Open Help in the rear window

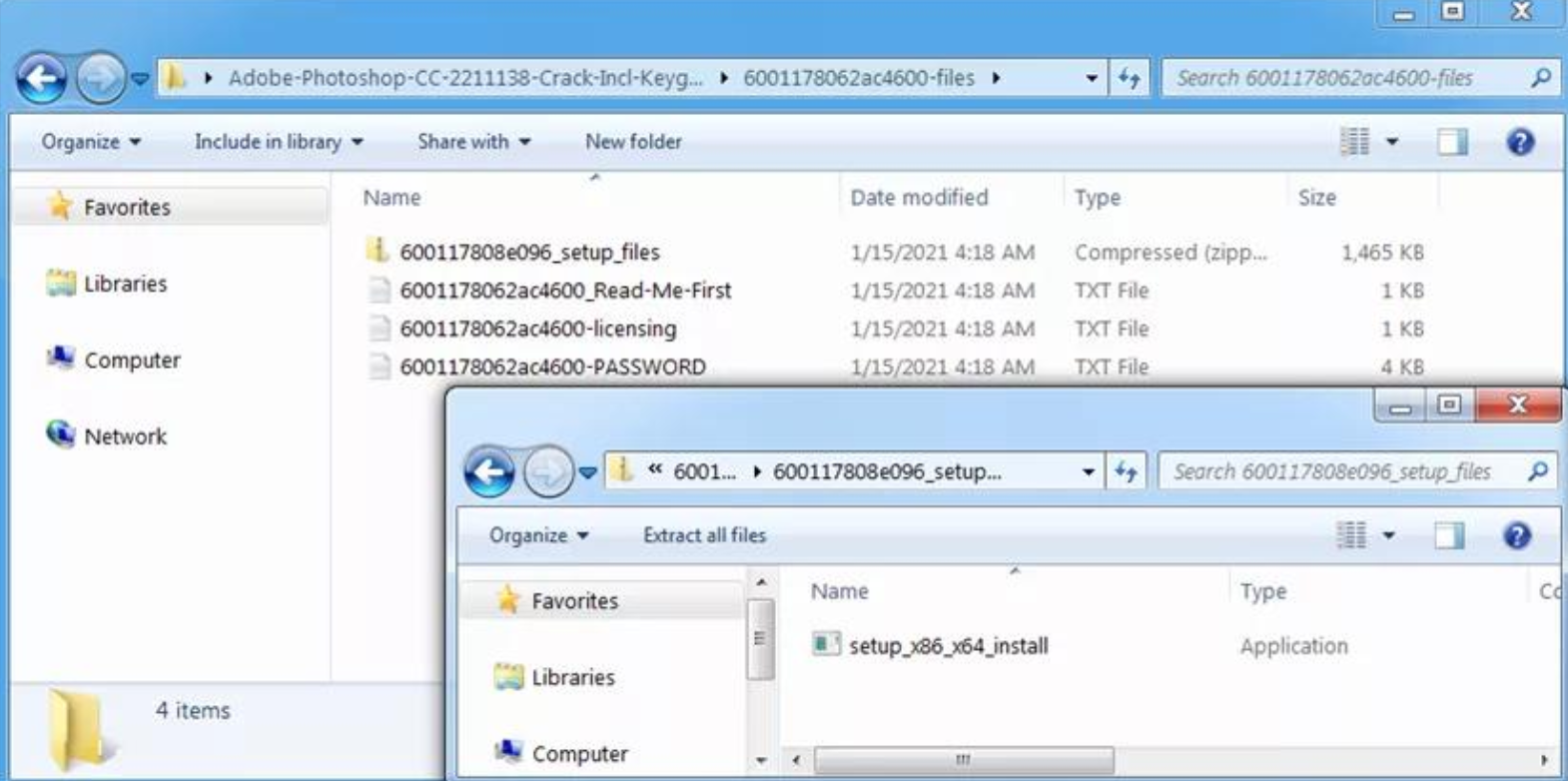point(1520,142)
